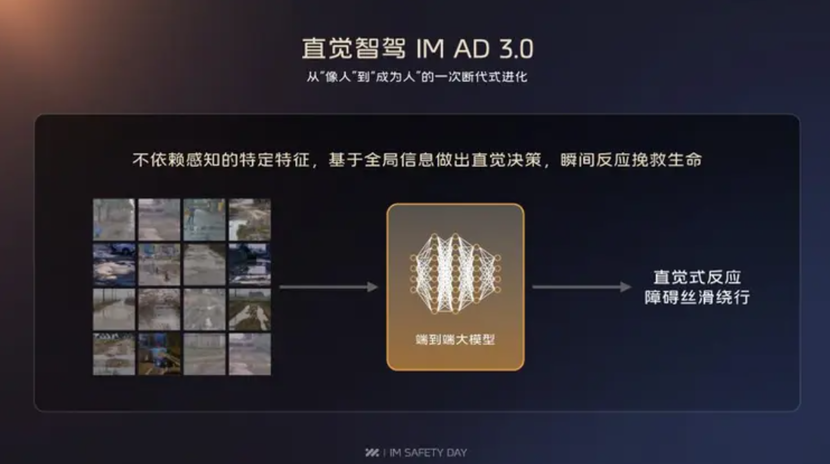Screen dimensions: 830x464
Task: Select the bottom-left thumbnail in image grid
Action: [x=114, y=354]
